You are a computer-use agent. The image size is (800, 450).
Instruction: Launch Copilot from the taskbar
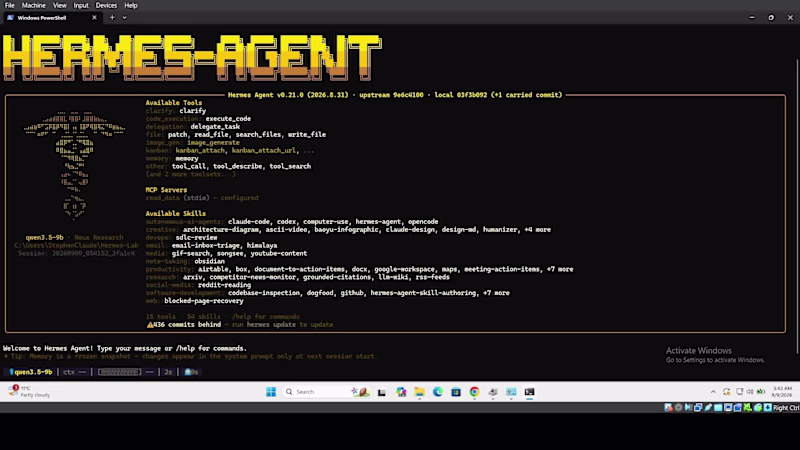click(401, 392)
